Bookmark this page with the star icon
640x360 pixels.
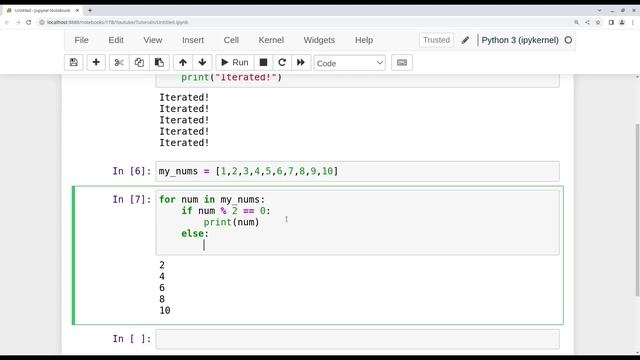coord(598,22)
